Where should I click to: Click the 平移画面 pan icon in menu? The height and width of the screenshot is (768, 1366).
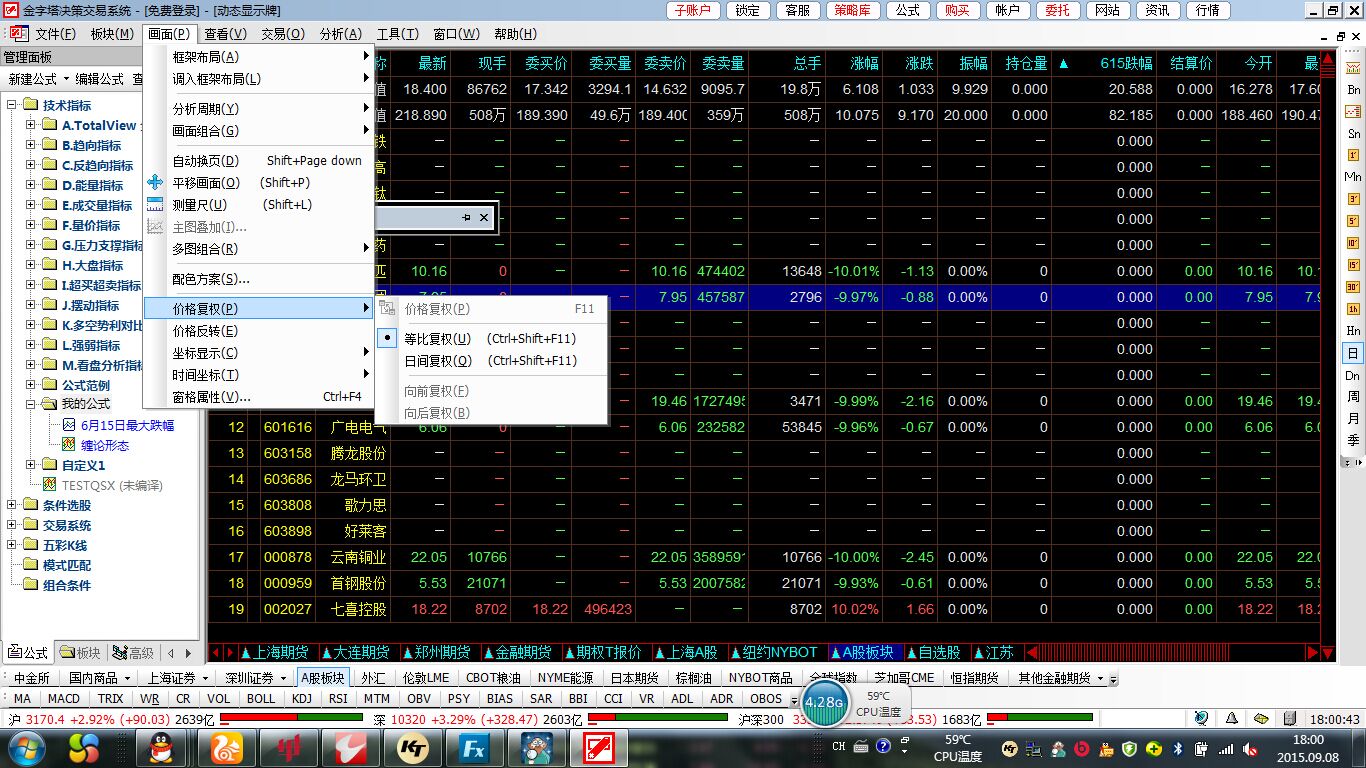coord(155,183)
